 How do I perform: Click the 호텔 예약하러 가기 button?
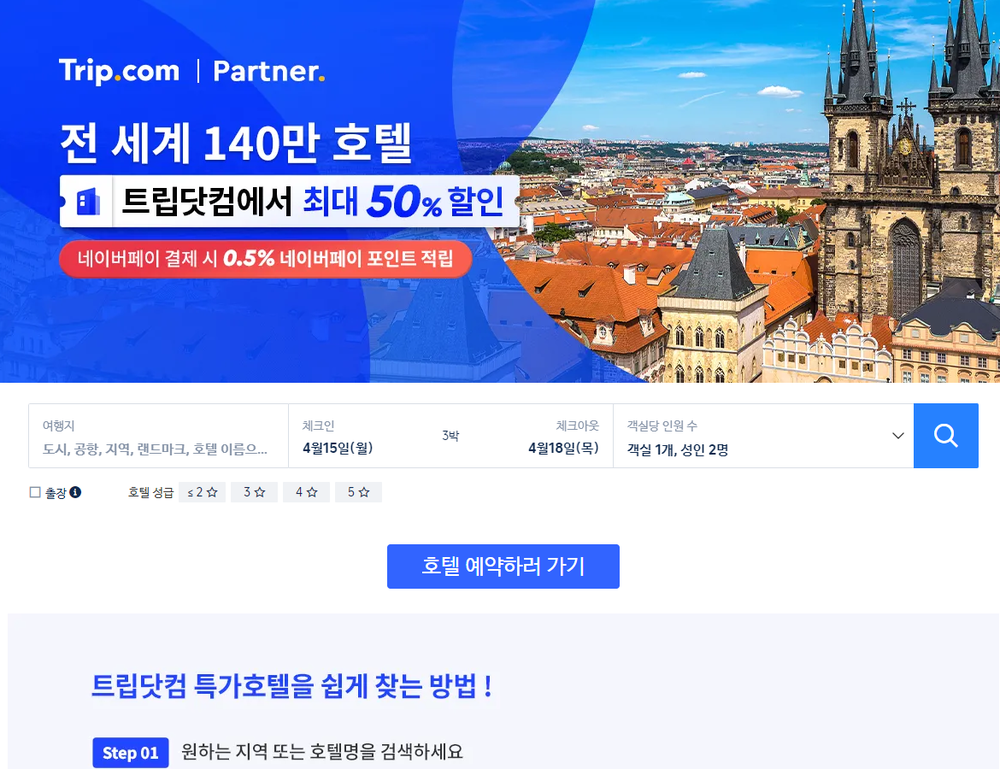pos(503,566)
